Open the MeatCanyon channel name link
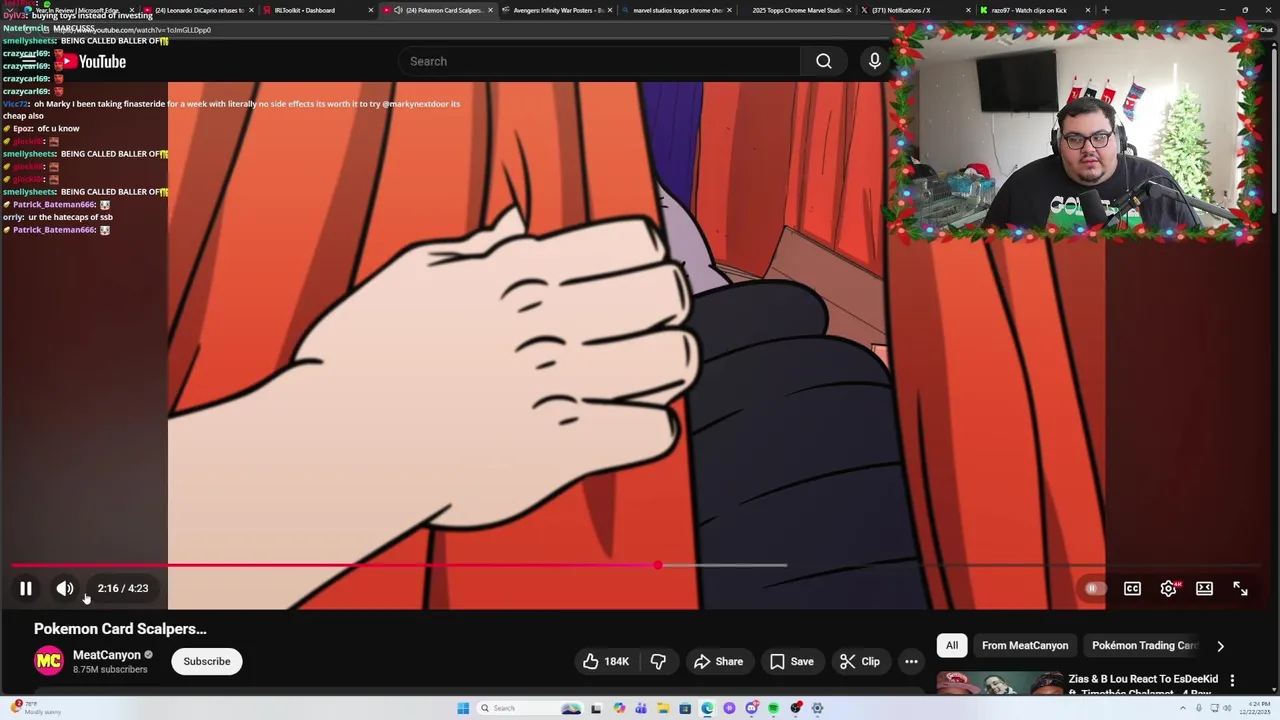The image size is (1280, 720). coord(106,655)
